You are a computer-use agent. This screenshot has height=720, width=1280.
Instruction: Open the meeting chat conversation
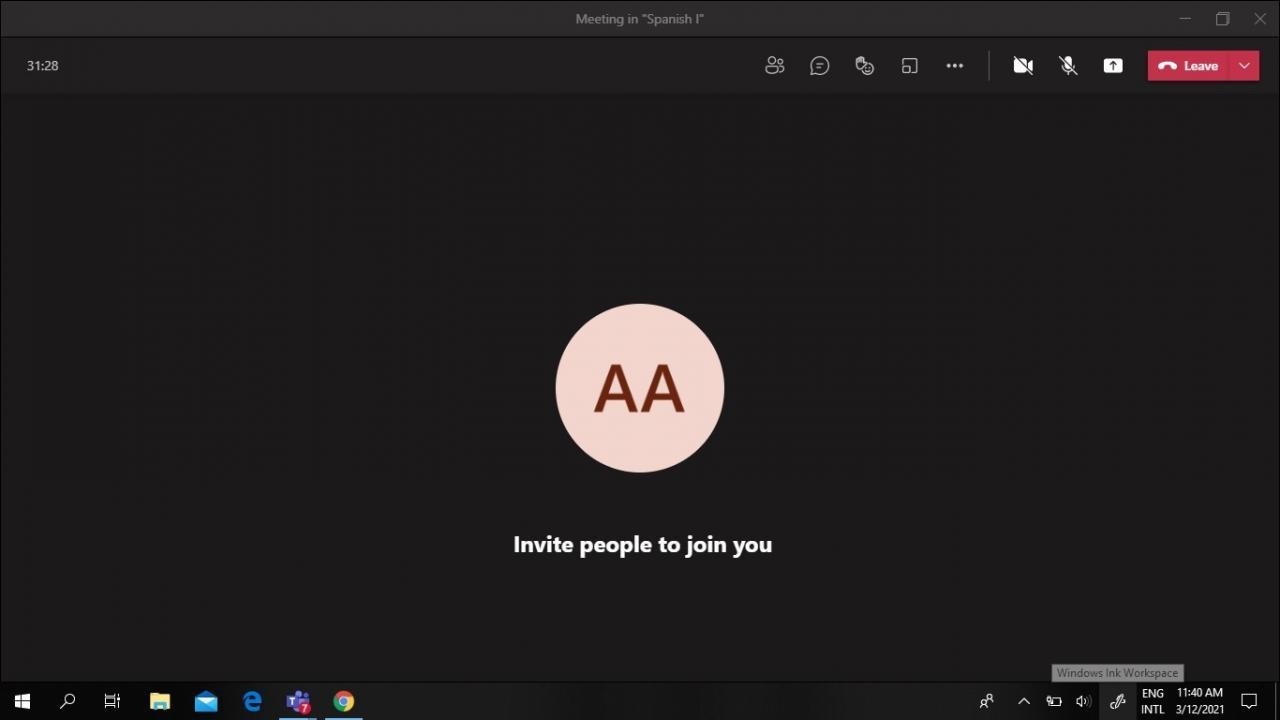[819, 66]
